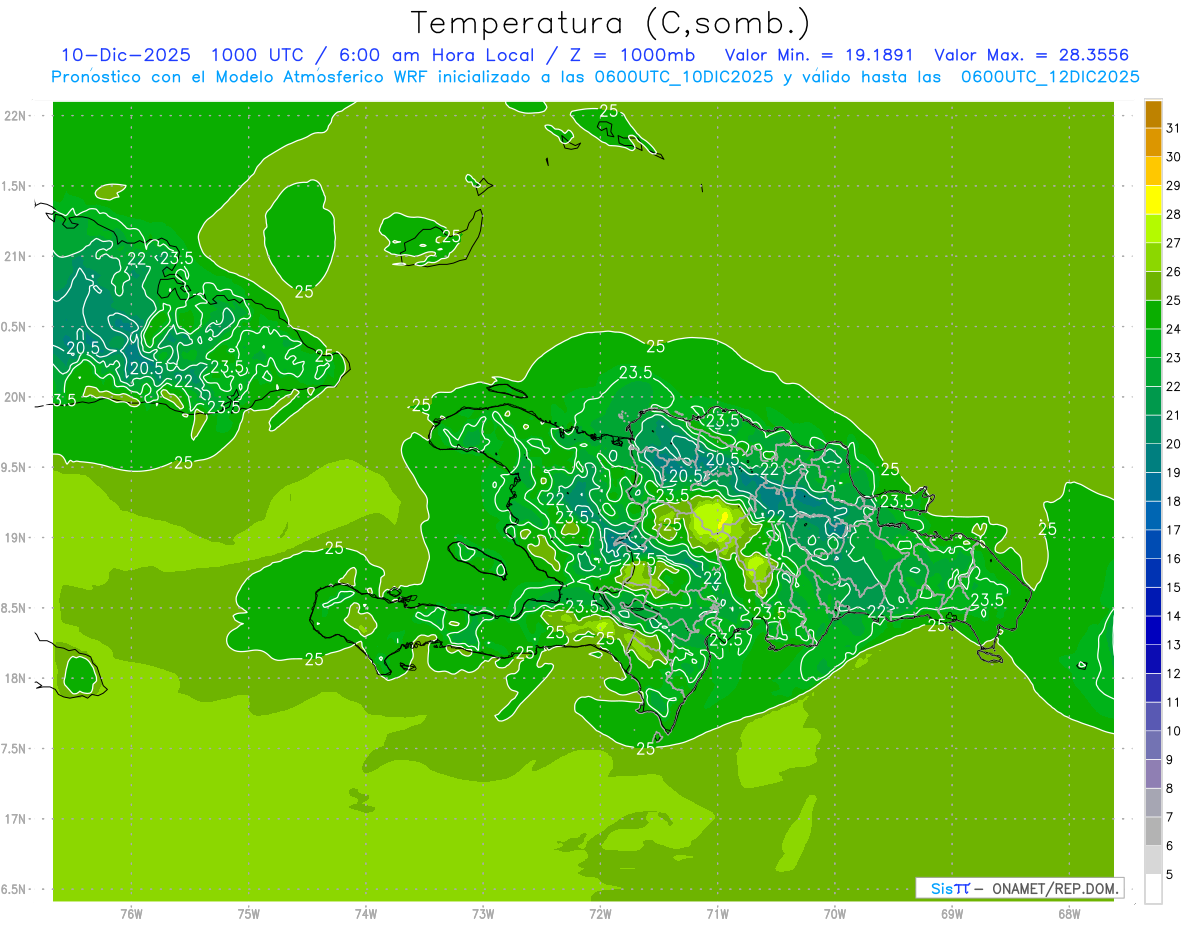Click the 17N latitude axis label
This screenshot has width=1200, height=927.
(x=16, y=819)
